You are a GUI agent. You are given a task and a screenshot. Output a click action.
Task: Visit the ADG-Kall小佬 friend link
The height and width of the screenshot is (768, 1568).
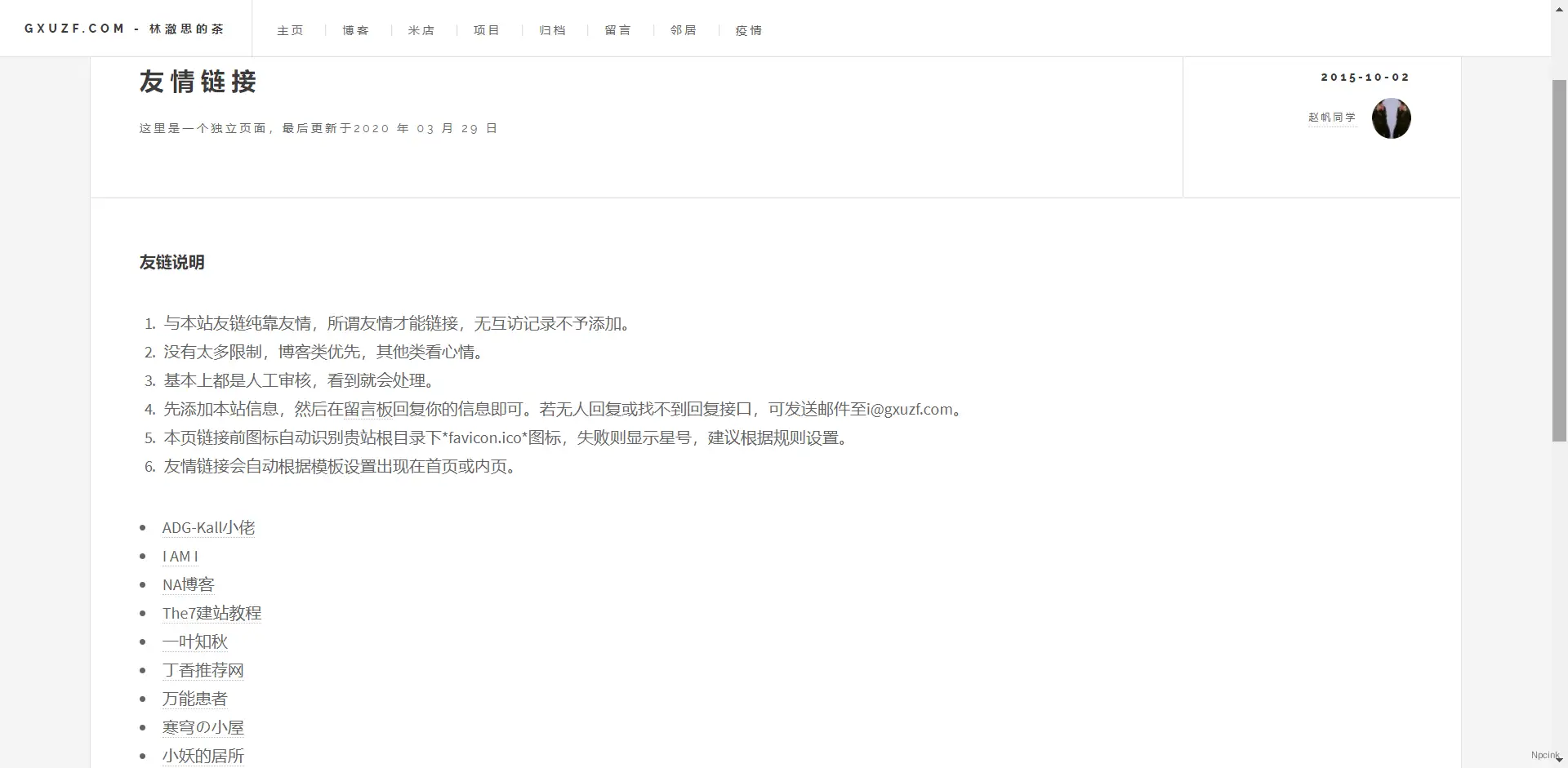(208, 528)
